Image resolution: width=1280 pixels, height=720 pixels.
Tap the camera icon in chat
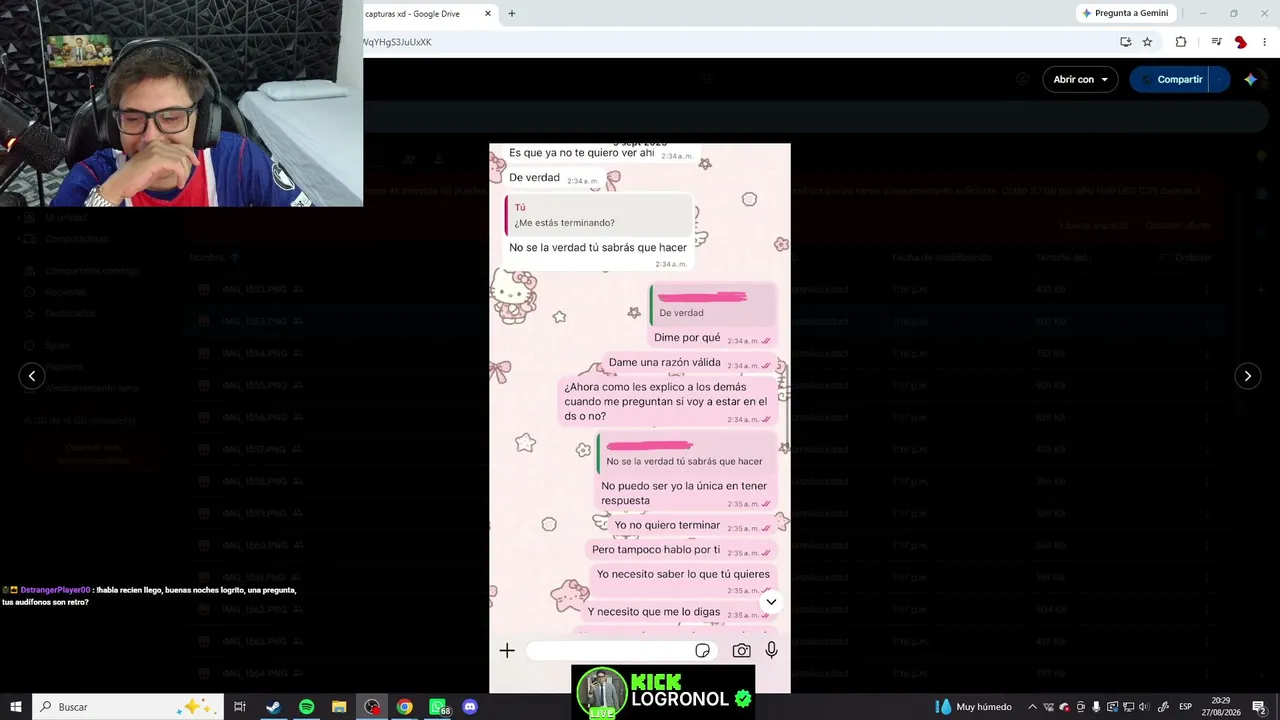(741, 651)
